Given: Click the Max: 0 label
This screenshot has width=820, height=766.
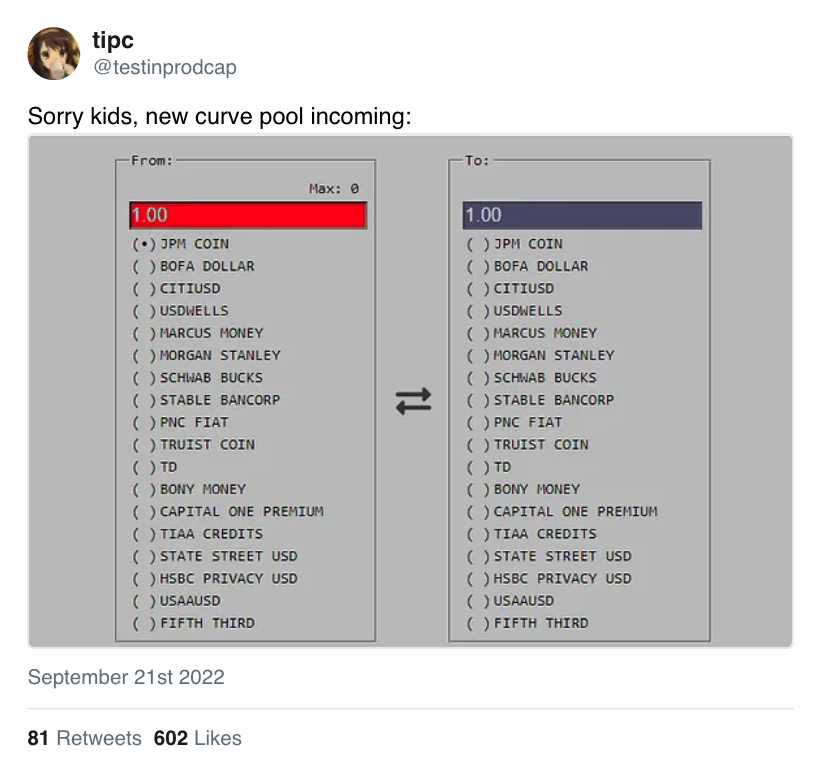Looking at the screenshot, I should click(x=334, y=189).
